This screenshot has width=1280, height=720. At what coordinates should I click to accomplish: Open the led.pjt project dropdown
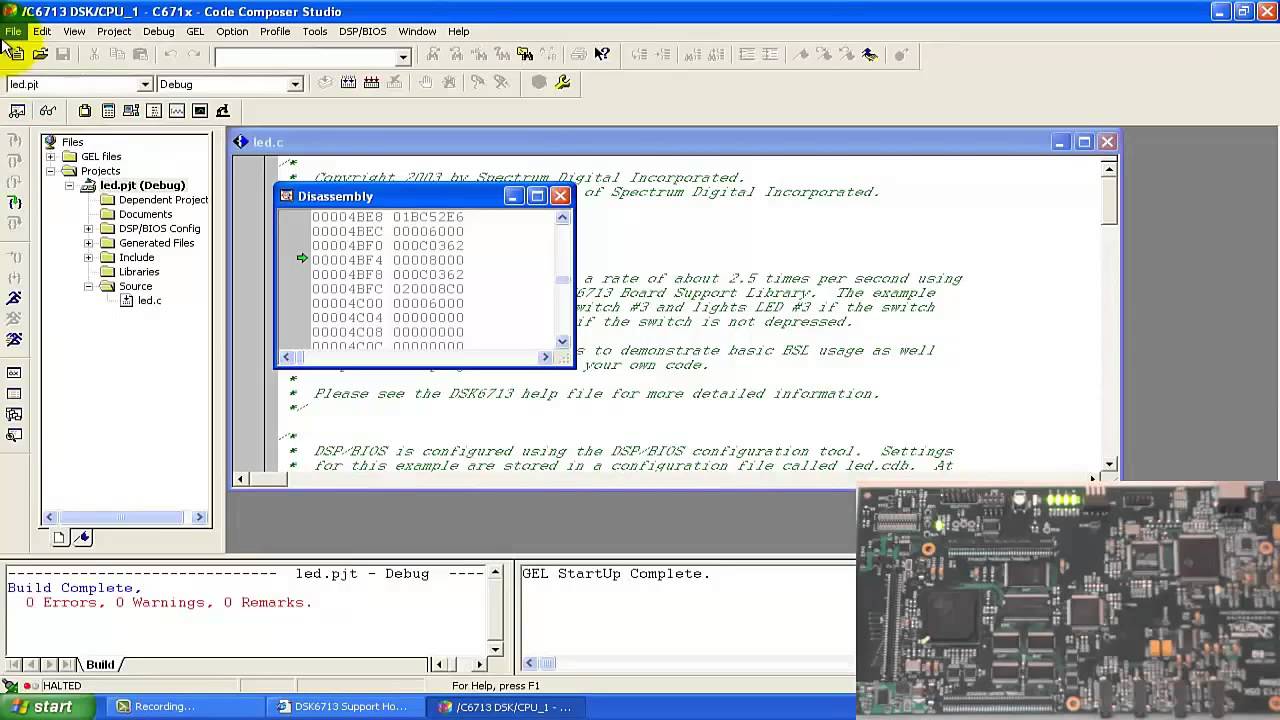[145, 84]
